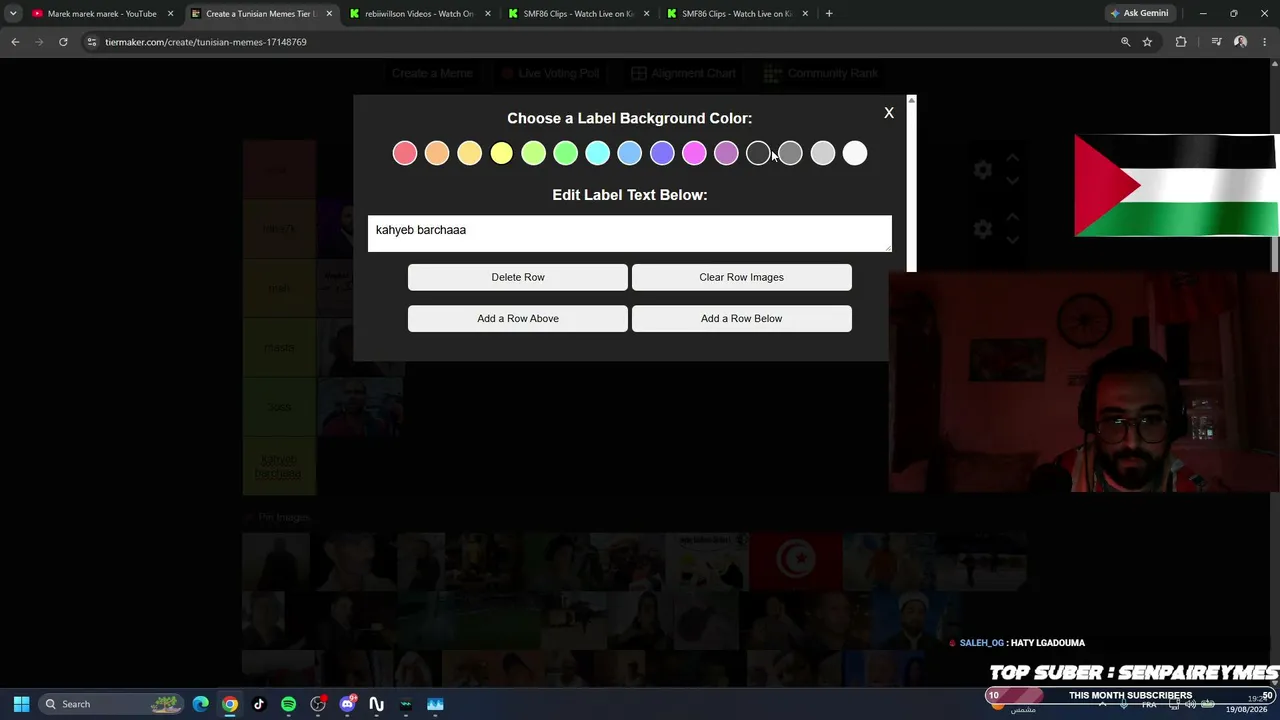
Task: Open the Chrome extensions menu
Action: 1181,42
